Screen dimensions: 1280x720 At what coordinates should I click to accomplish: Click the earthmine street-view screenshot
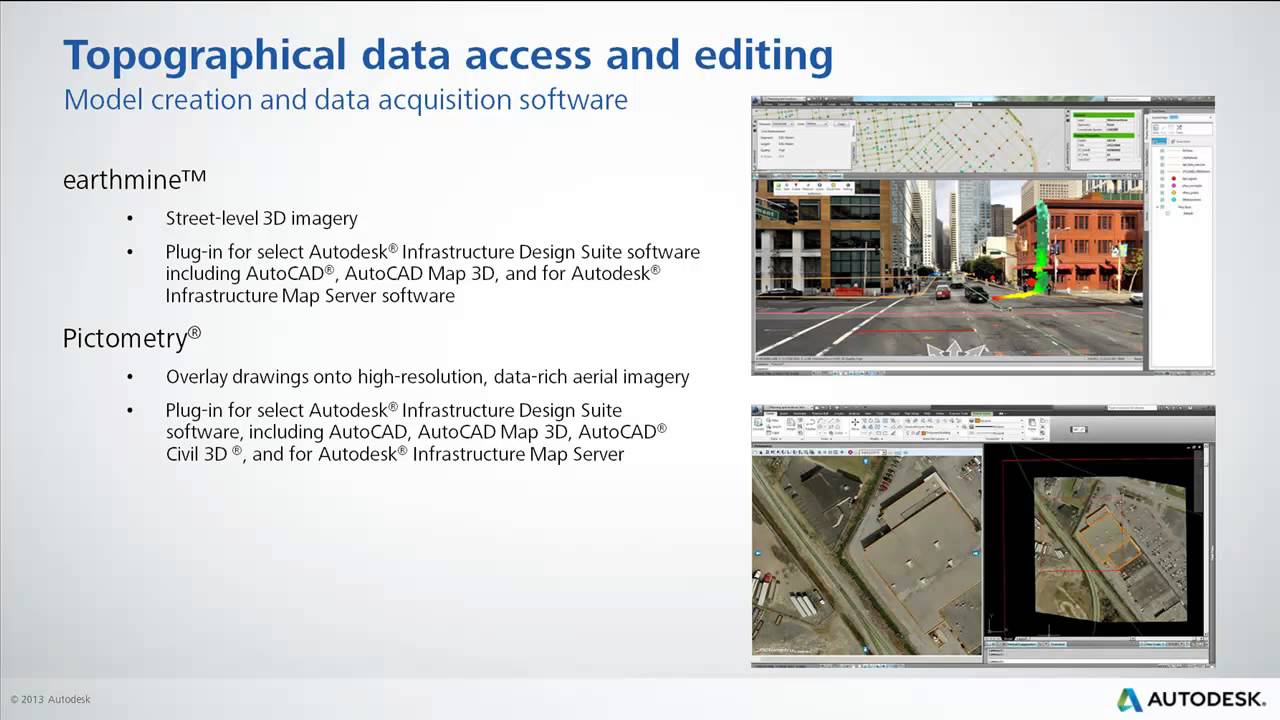point(983,235)
